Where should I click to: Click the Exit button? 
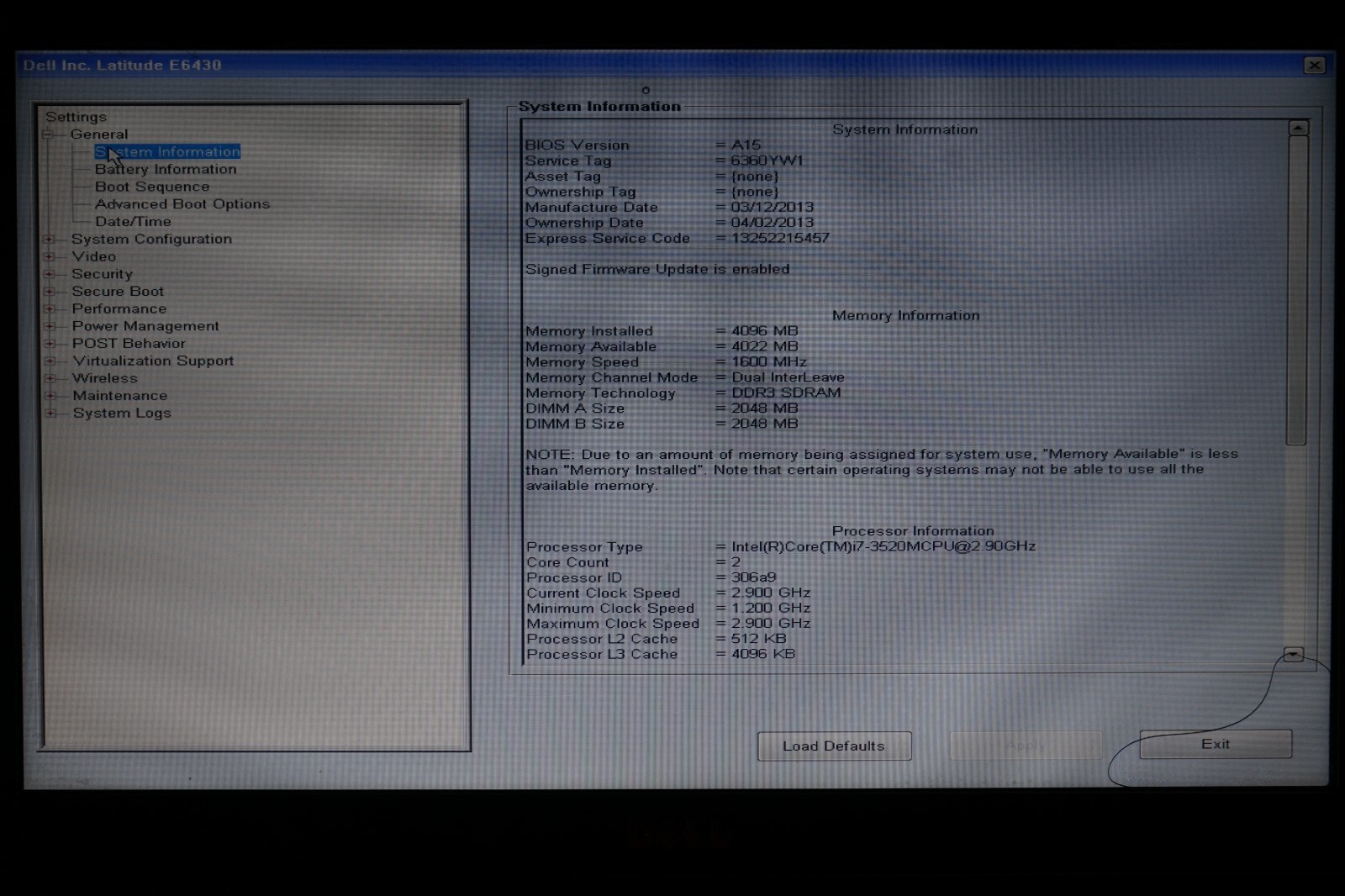1216,744
